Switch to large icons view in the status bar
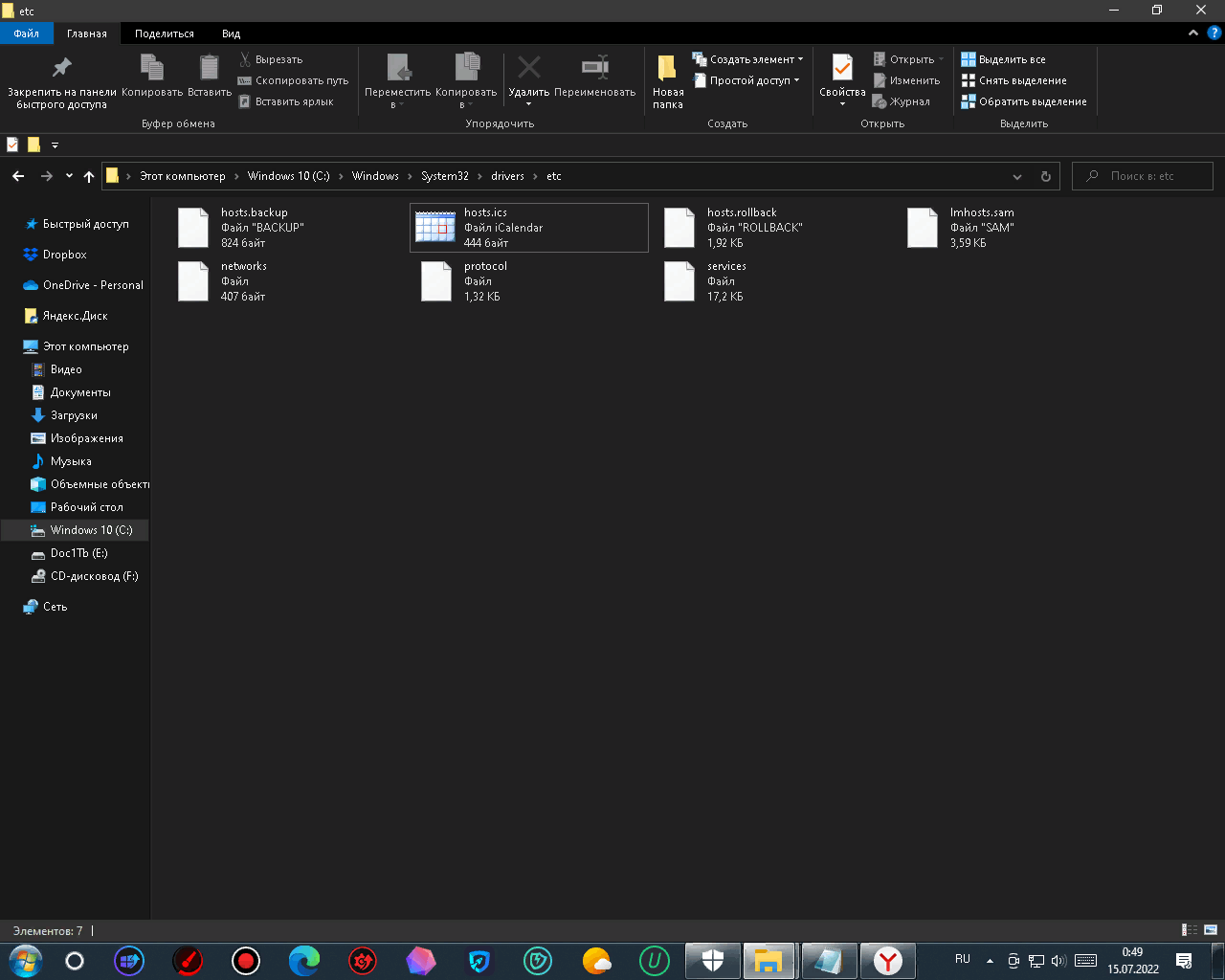Screen dimensions: 1225x980 pyautogui.click(x=1211, y=930)
